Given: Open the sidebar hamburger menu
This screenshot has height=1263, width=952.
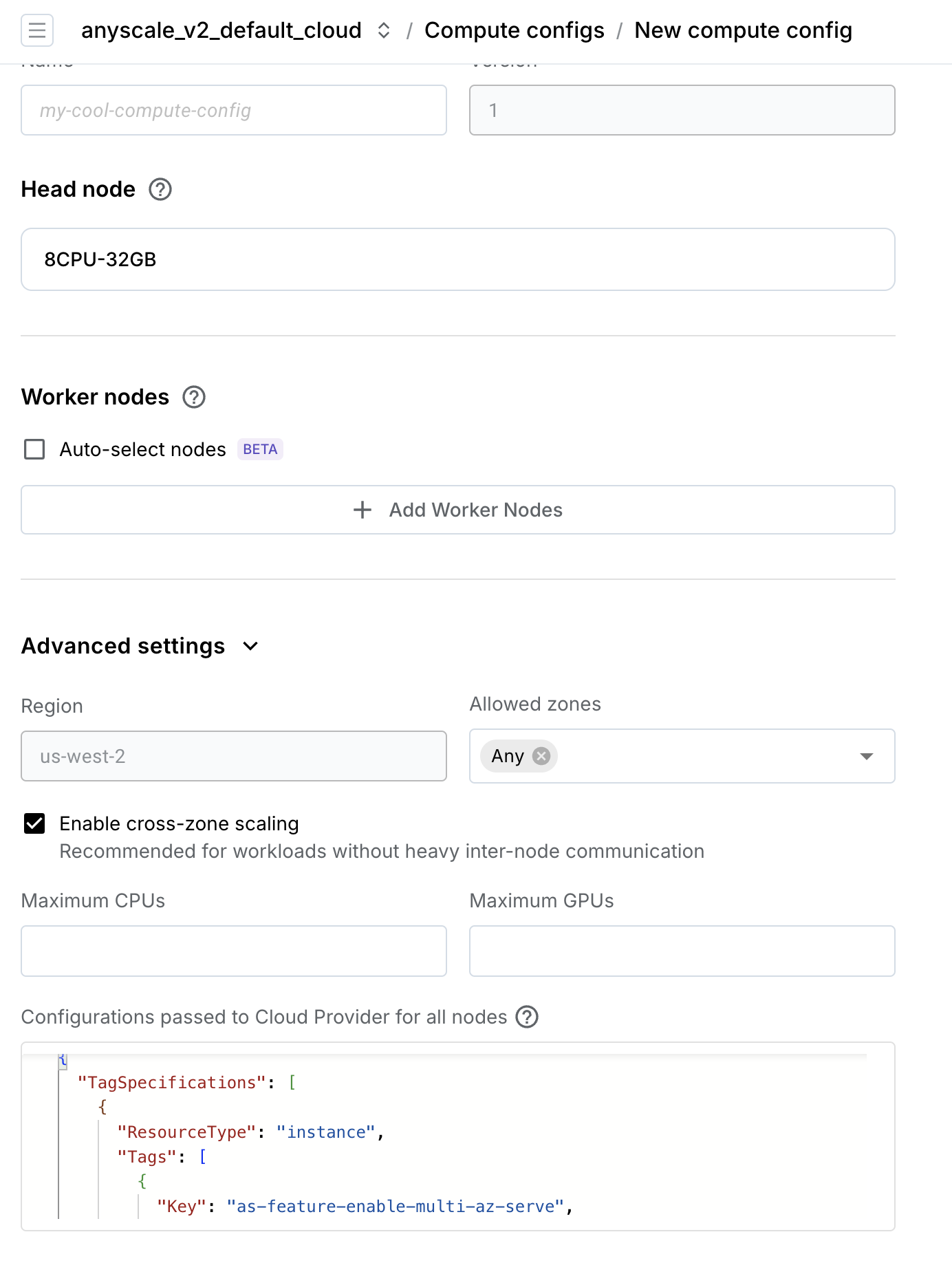Looking at the screenshot, I should coord(37,30).
